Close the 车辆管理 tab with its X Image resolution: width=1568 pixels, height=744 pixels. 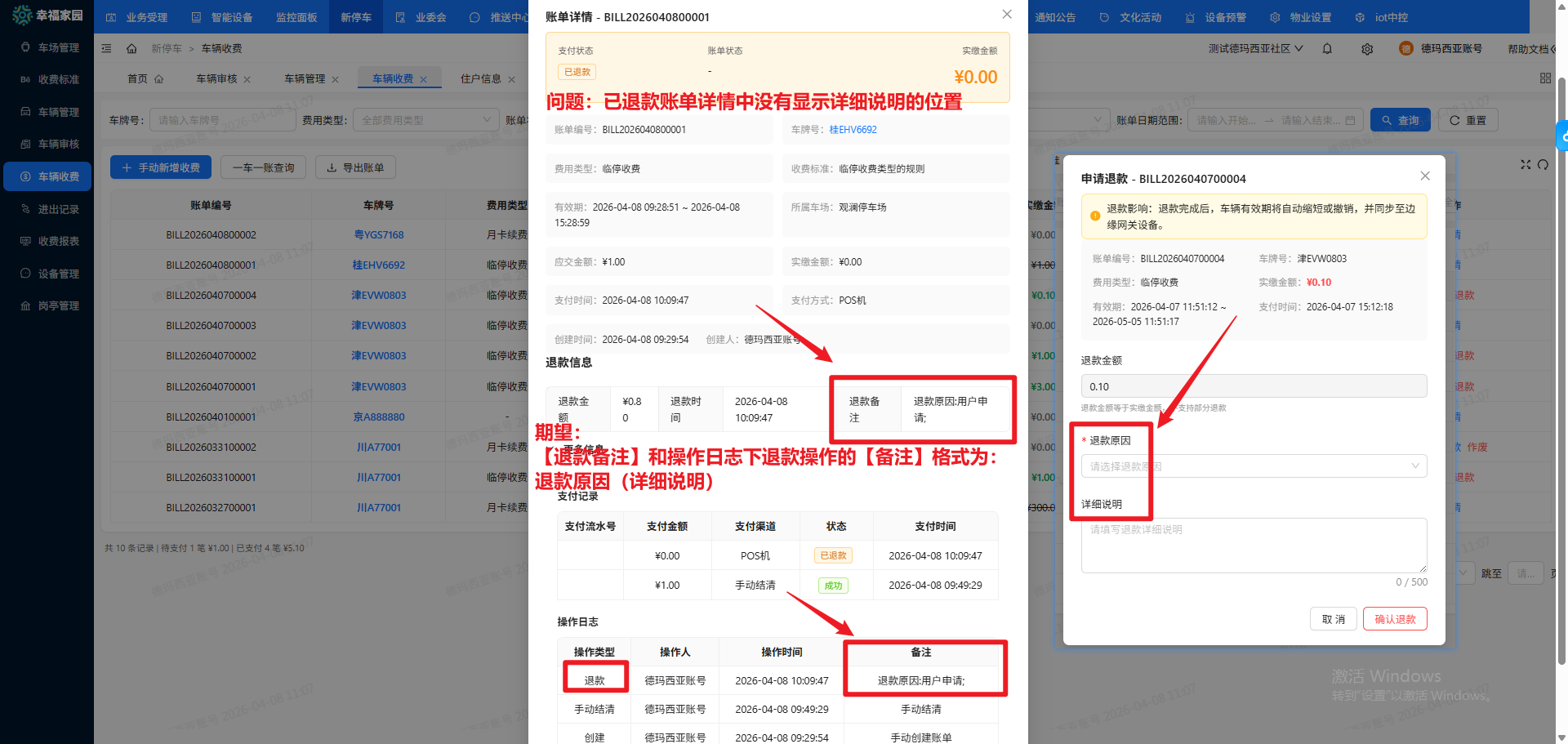point(335,79)
